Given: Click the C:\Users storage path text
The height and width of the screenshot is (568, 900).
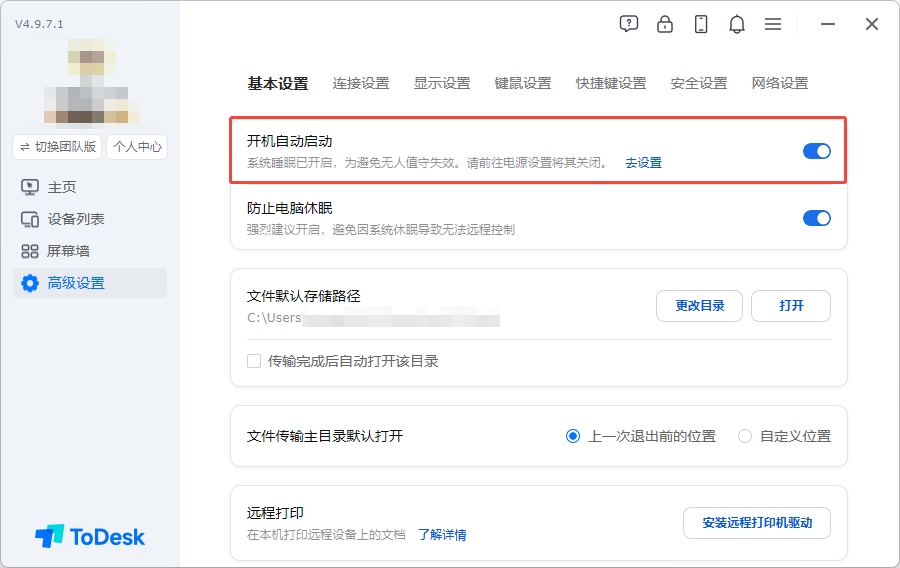Looking at the screenshot, I should click(373, 318).
